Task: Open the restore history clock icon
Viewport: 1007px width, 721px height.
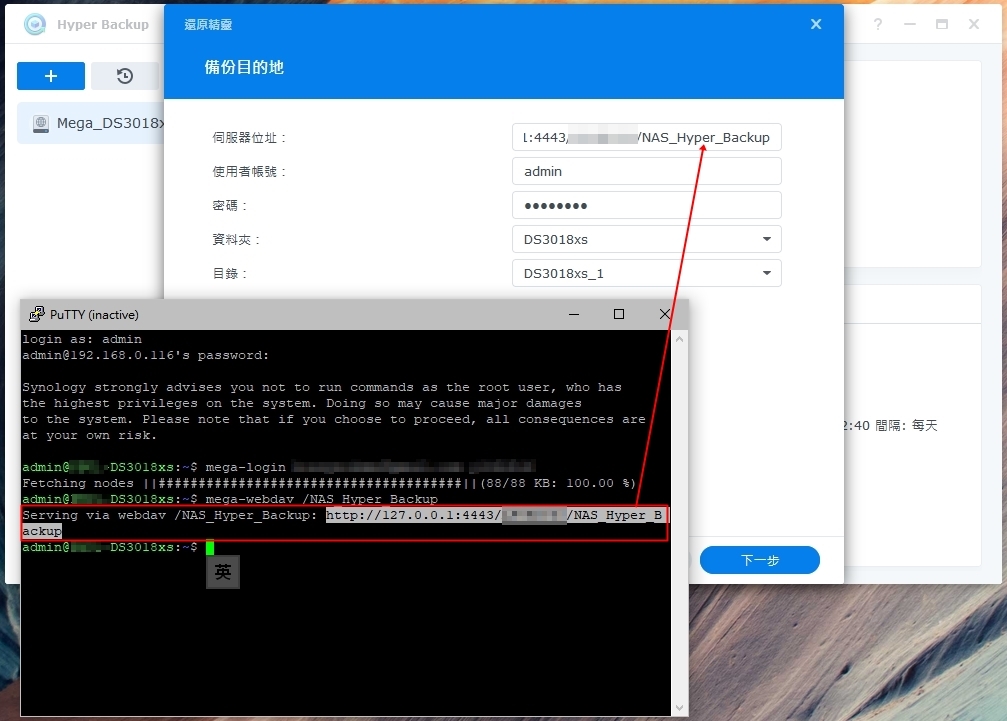Action: pos(125,76)
